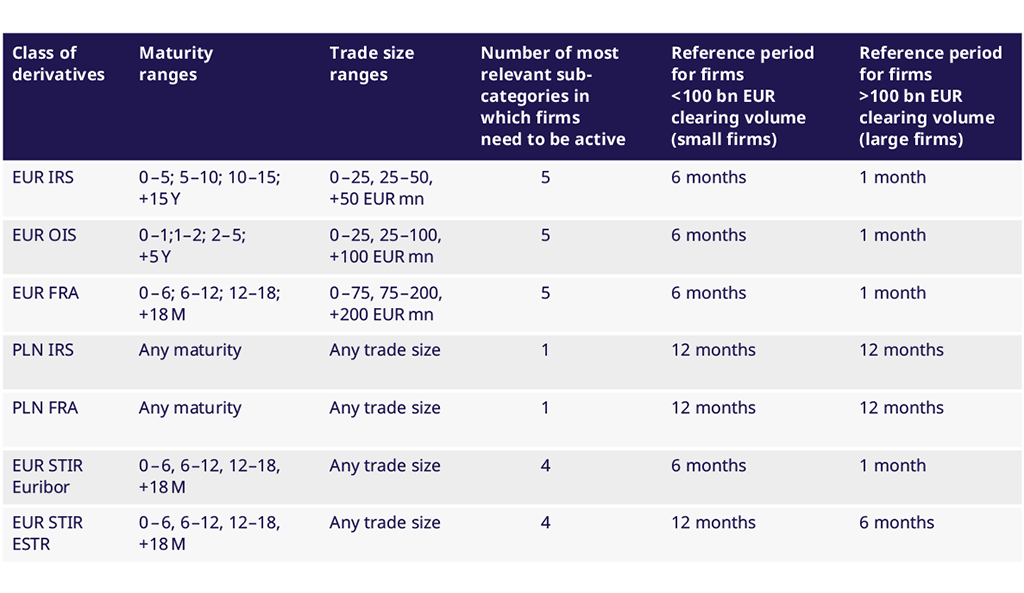Click the EUR STIR Euribor row label

coord(48,476)
